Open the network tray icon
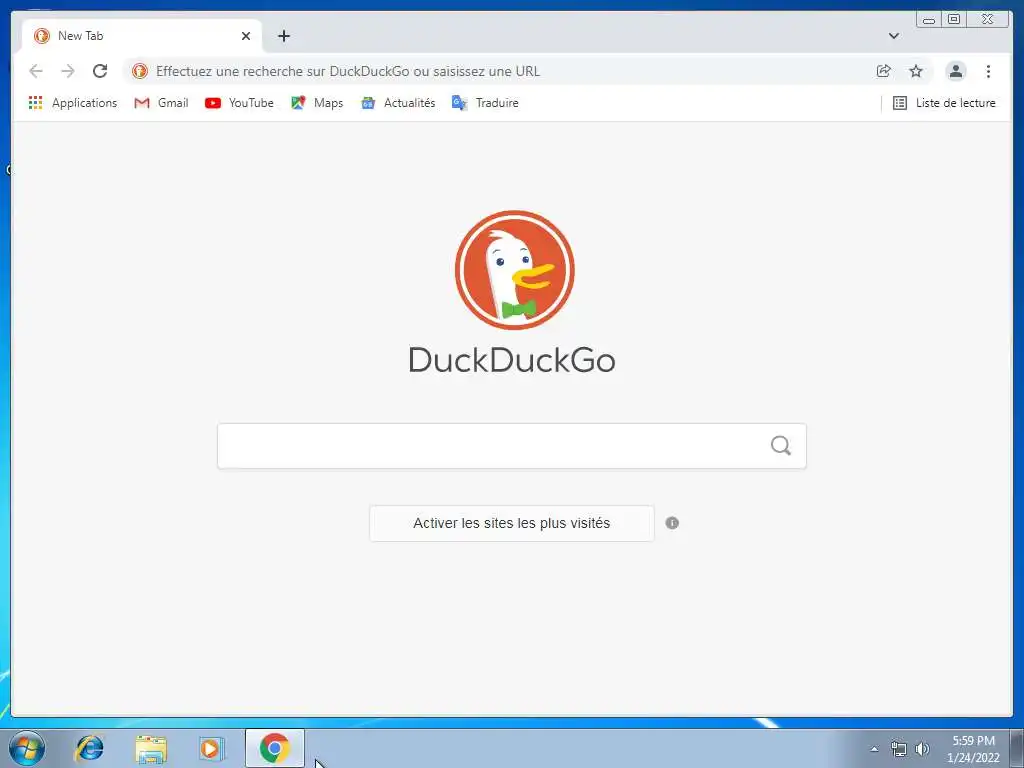 [x=899, y=749]
